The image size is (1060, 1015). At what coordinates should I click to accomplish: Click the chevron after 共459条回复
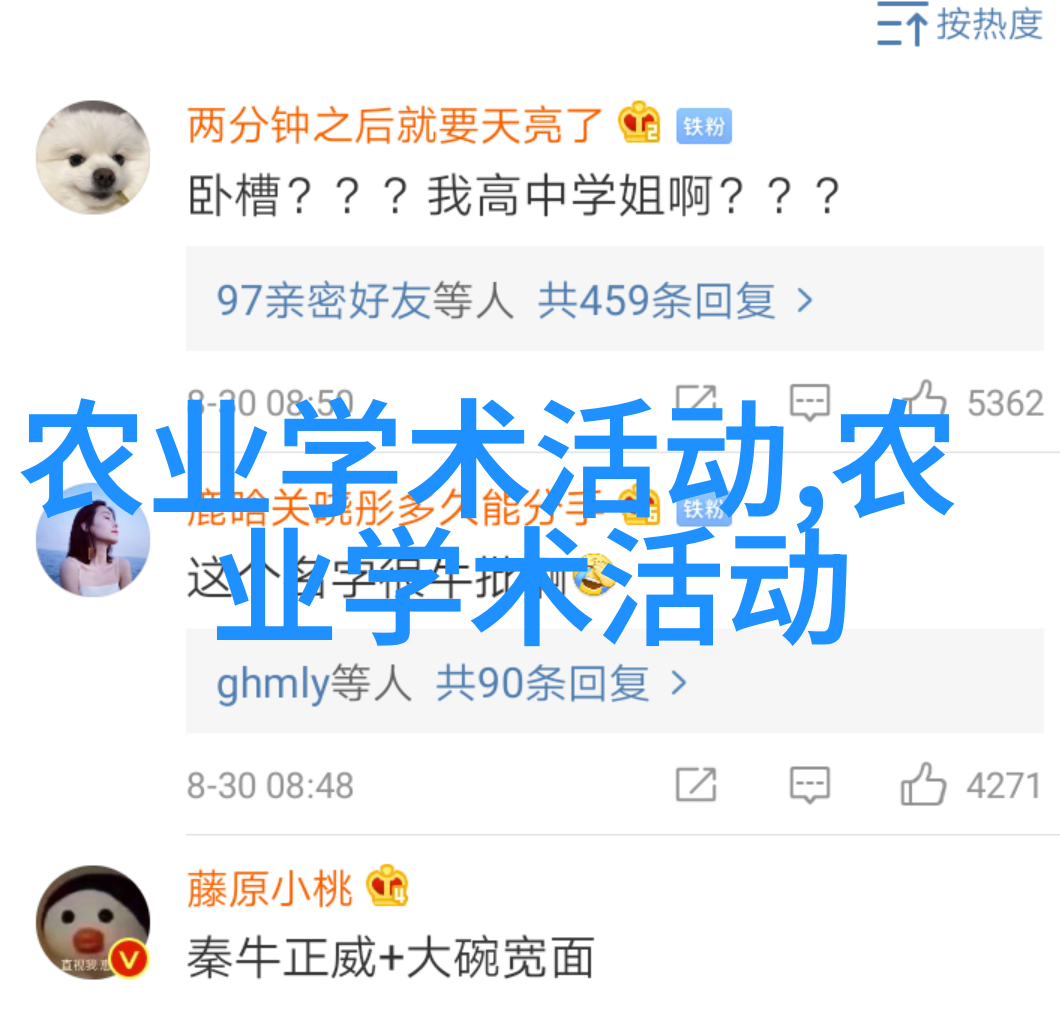point(804,300)
